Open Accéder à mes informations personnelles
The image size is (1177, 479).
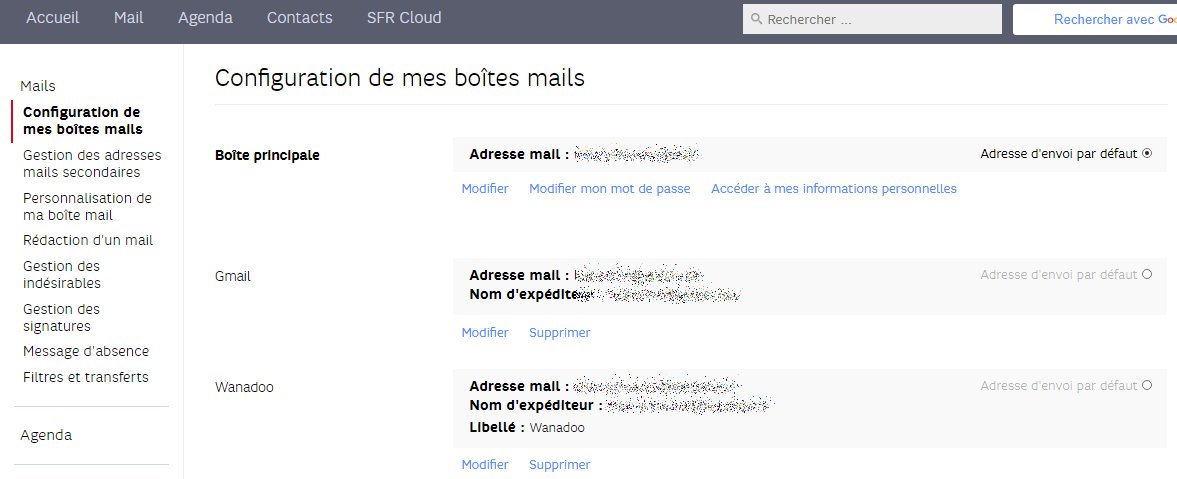[x=833, y=189]
